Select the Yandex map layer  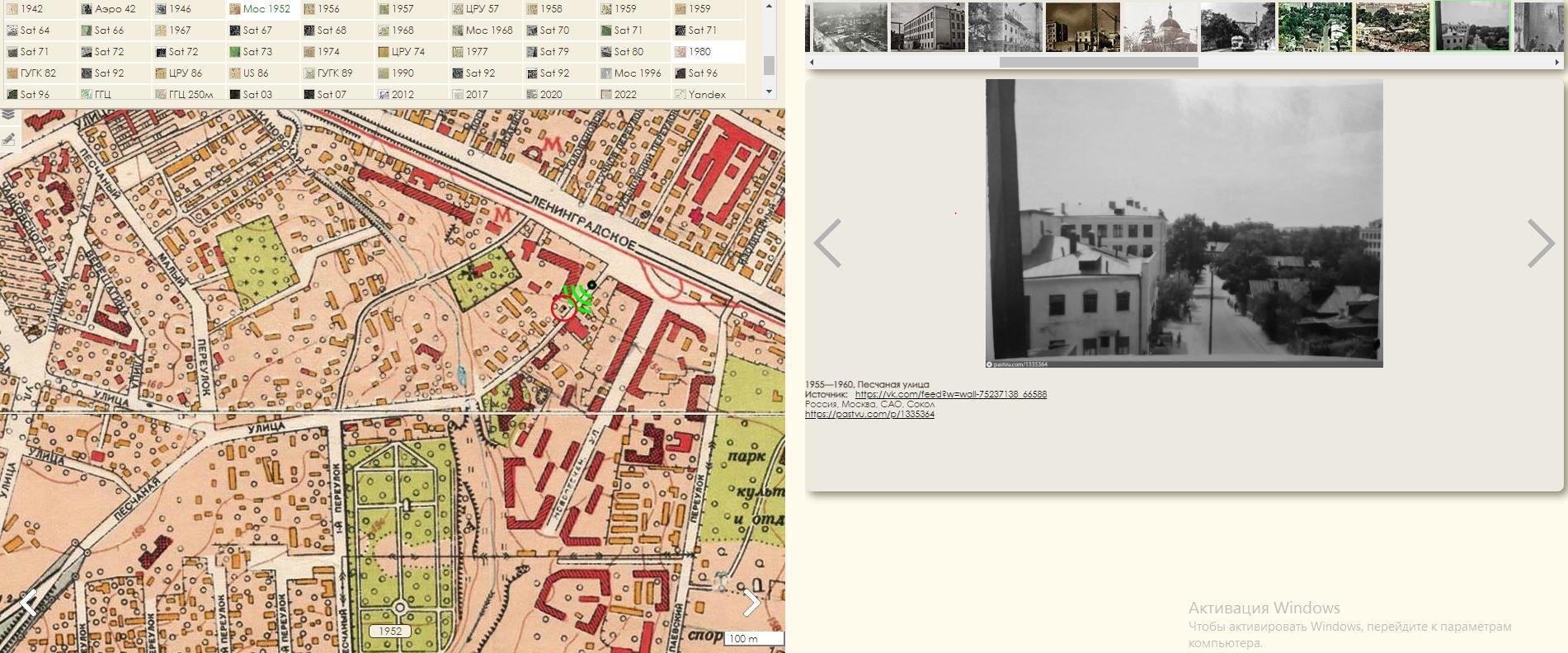coord(707,94)
